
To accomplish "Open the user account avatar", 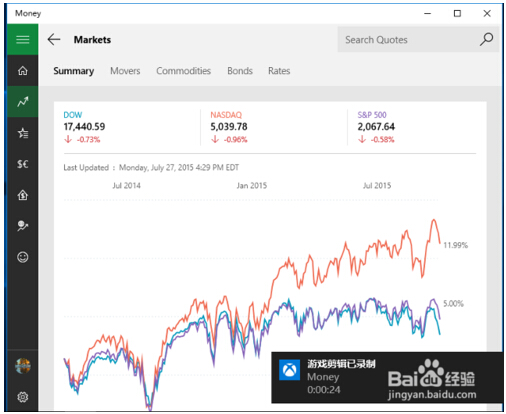I will click(x=23, y=366).
